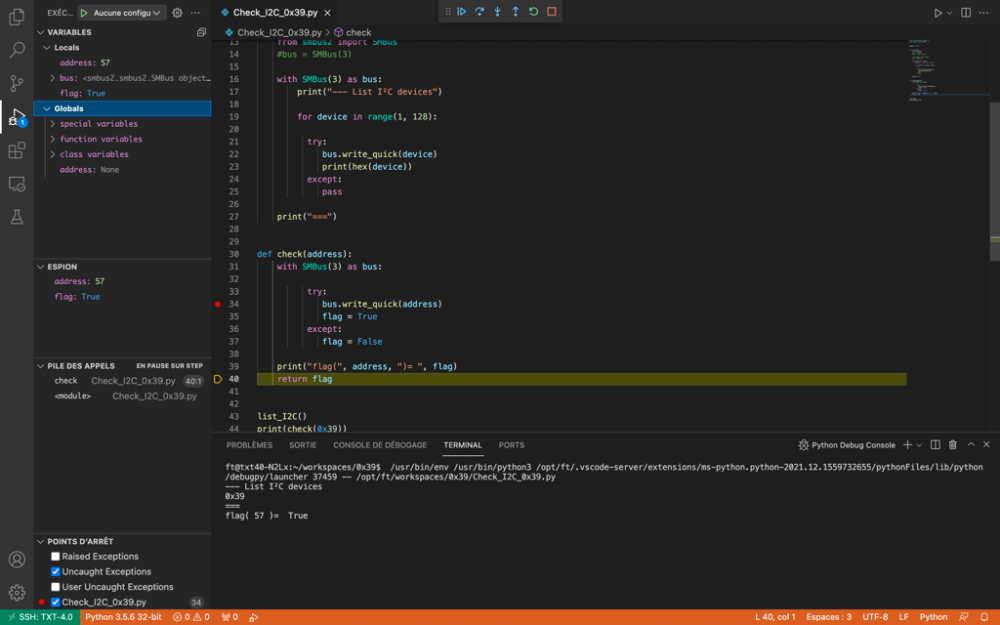Click the Step Over debug icon
Screen dimensions: 1000x625
479,11
